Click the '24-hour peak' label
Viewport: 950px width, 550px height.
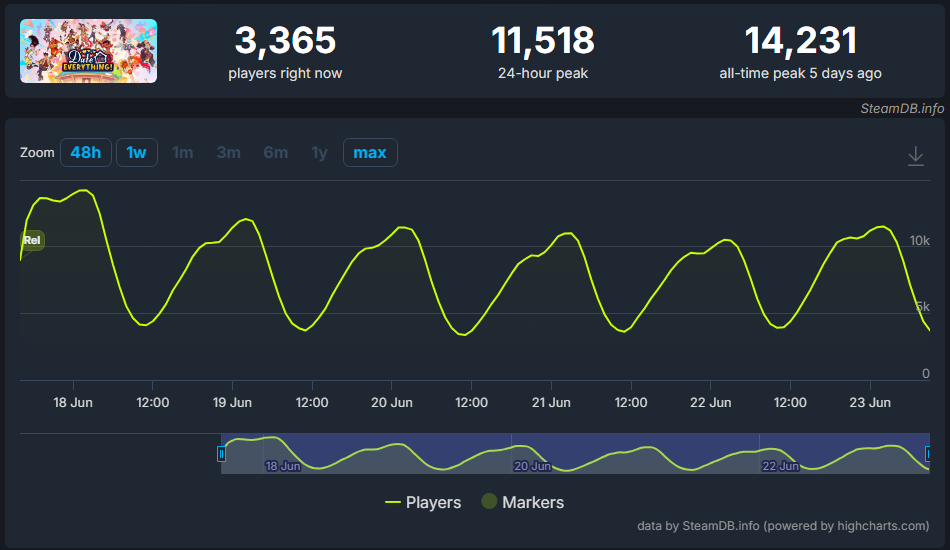pos(543,73)
